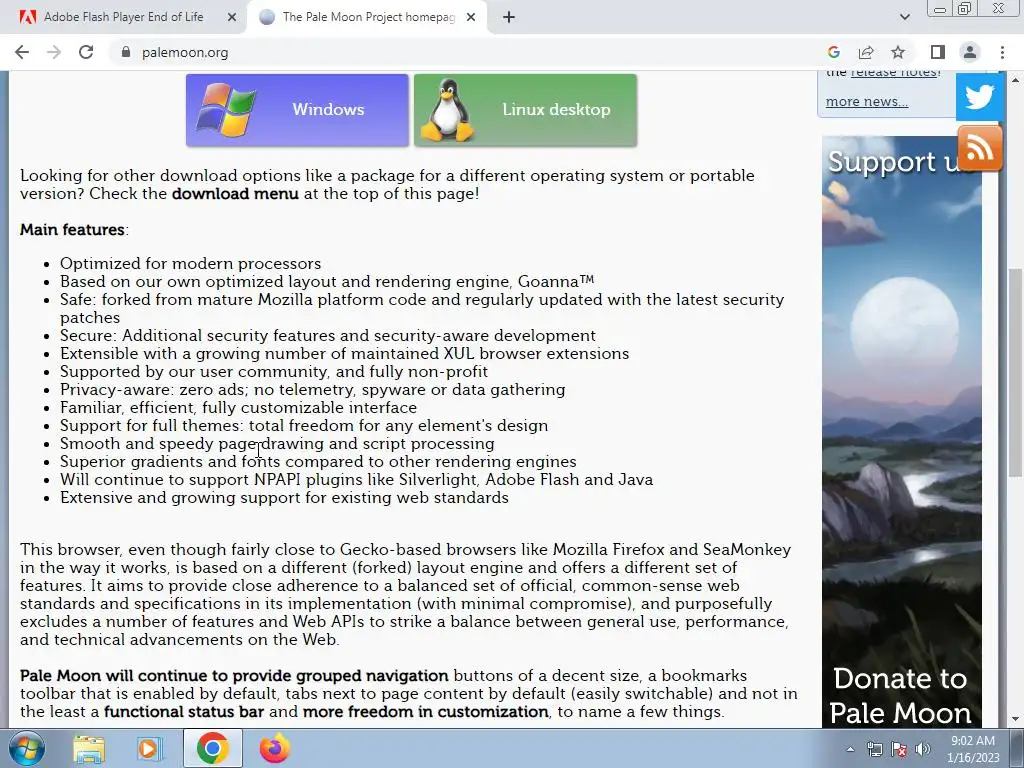This screenshot has width=1024, height=768.
Task: Open the volume speaker tray icon
Action: (x=923, y=749)
